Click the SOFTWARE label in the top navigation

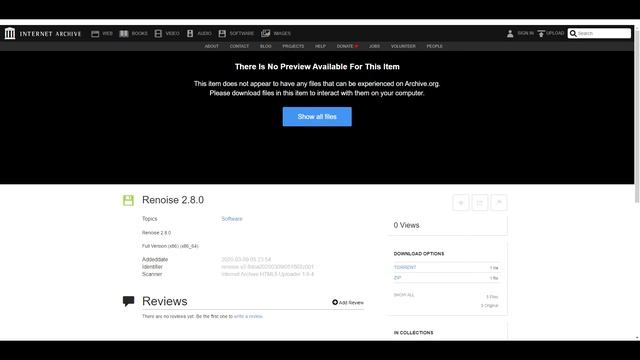242,33
